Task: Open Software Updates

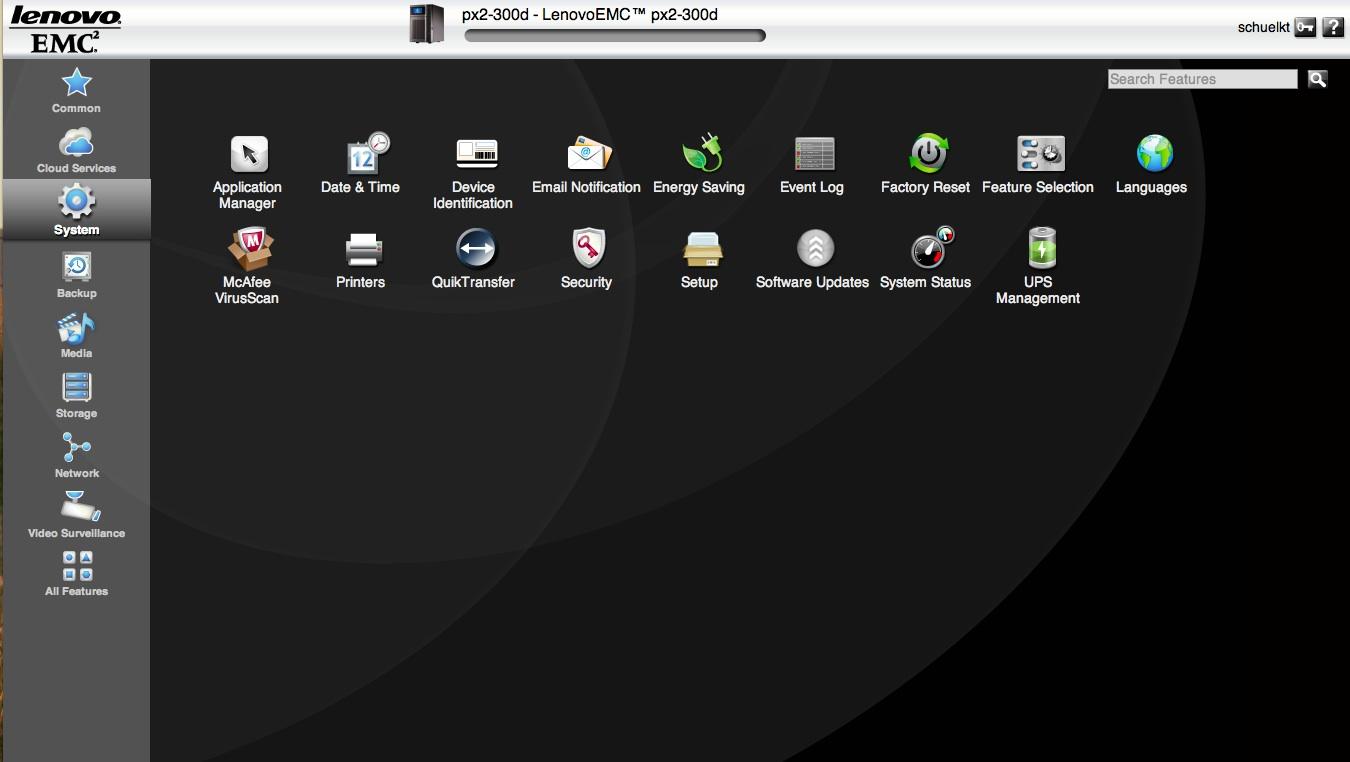Action: tap(813, 250)
